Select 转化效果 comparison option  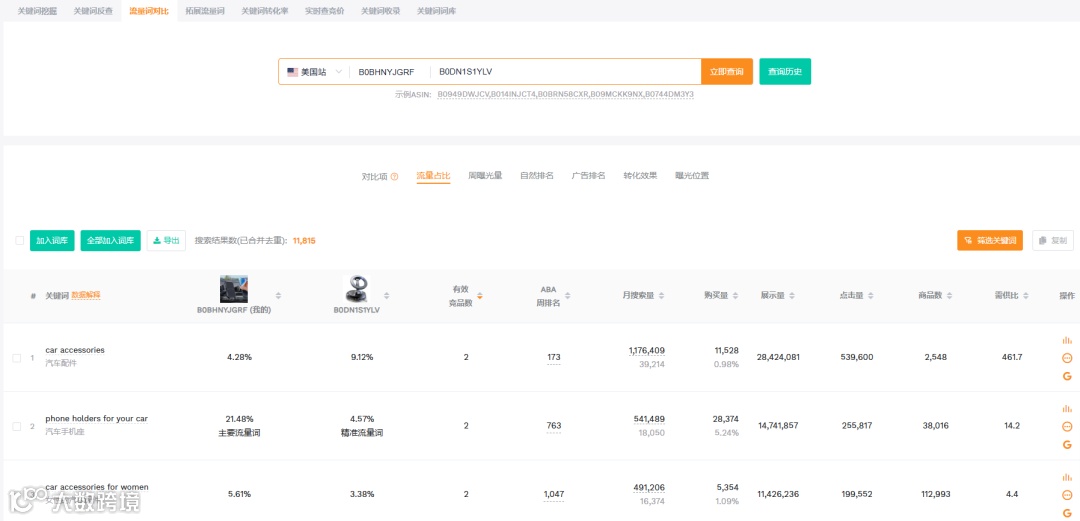641,176
